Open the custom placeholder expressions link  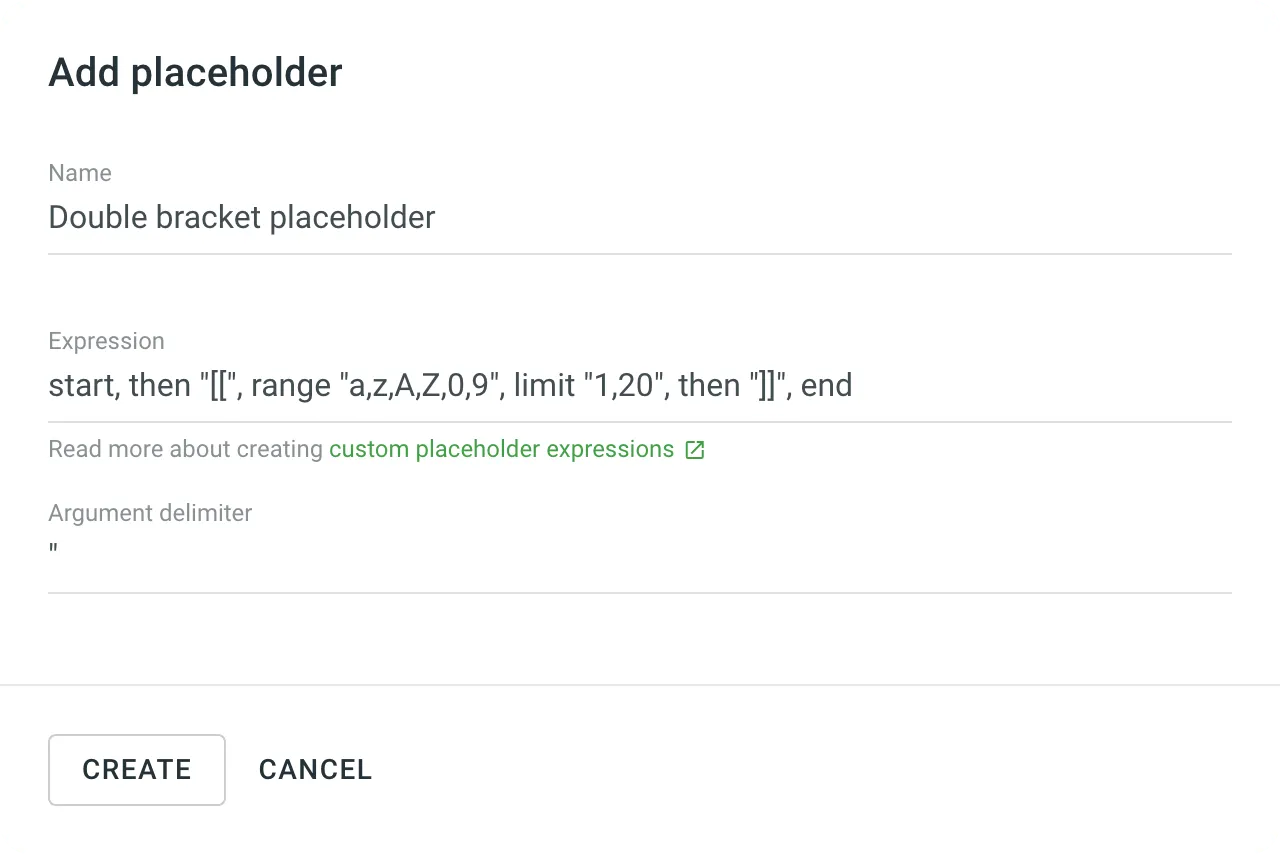point(501,449)
